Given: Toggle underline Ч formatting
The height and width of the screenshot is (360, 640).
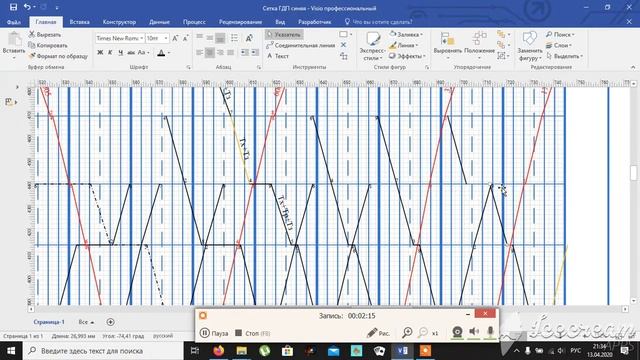Looking at the screenshot, I should click(x=120, y=53).
